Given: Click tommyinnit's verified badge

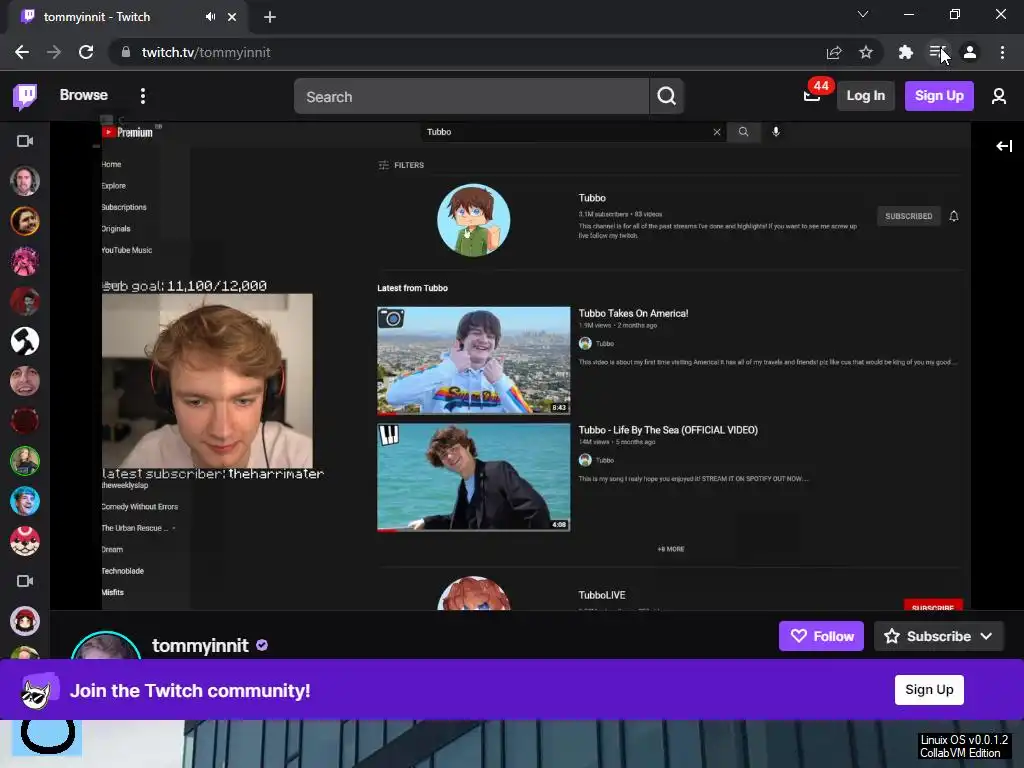Looking at the screenshot, I should [x=262, y=645].
